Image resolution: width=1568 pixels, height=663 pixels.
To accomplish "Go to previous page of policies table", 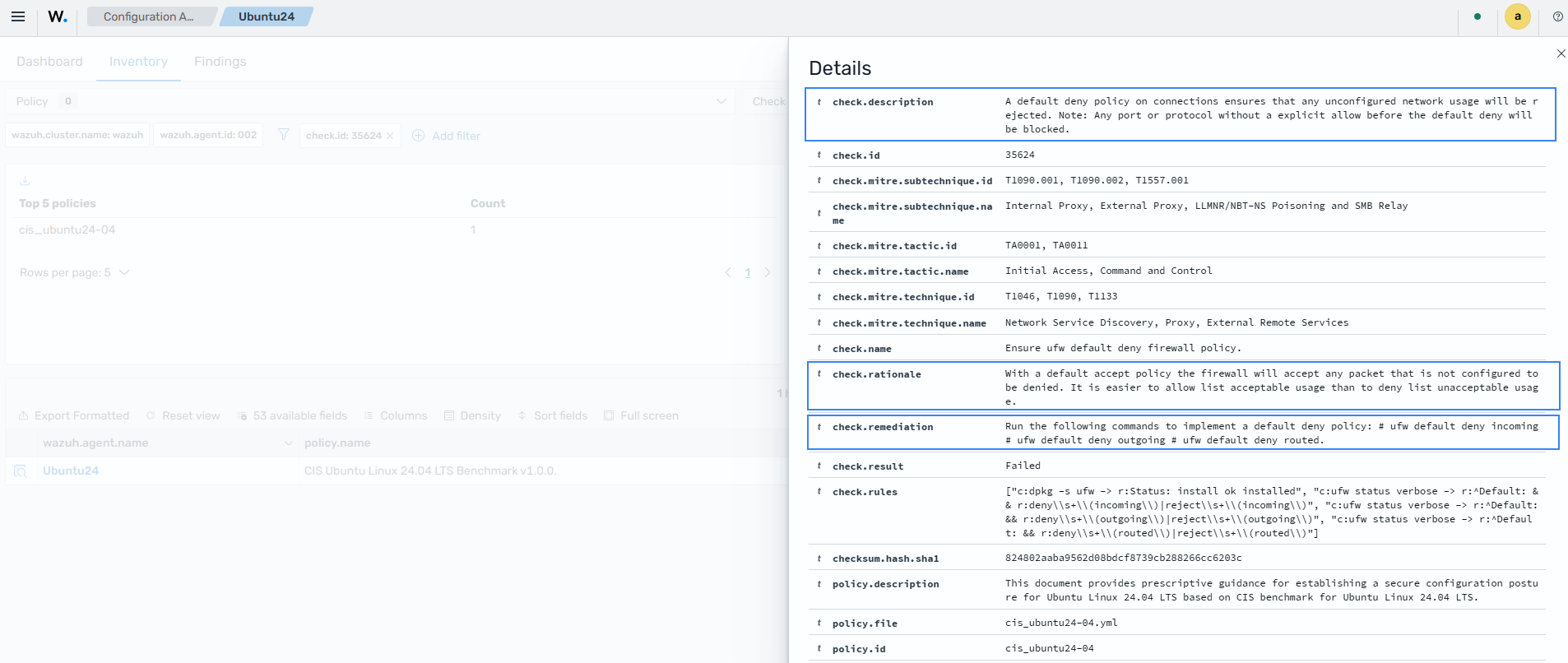I will (728, 272).
